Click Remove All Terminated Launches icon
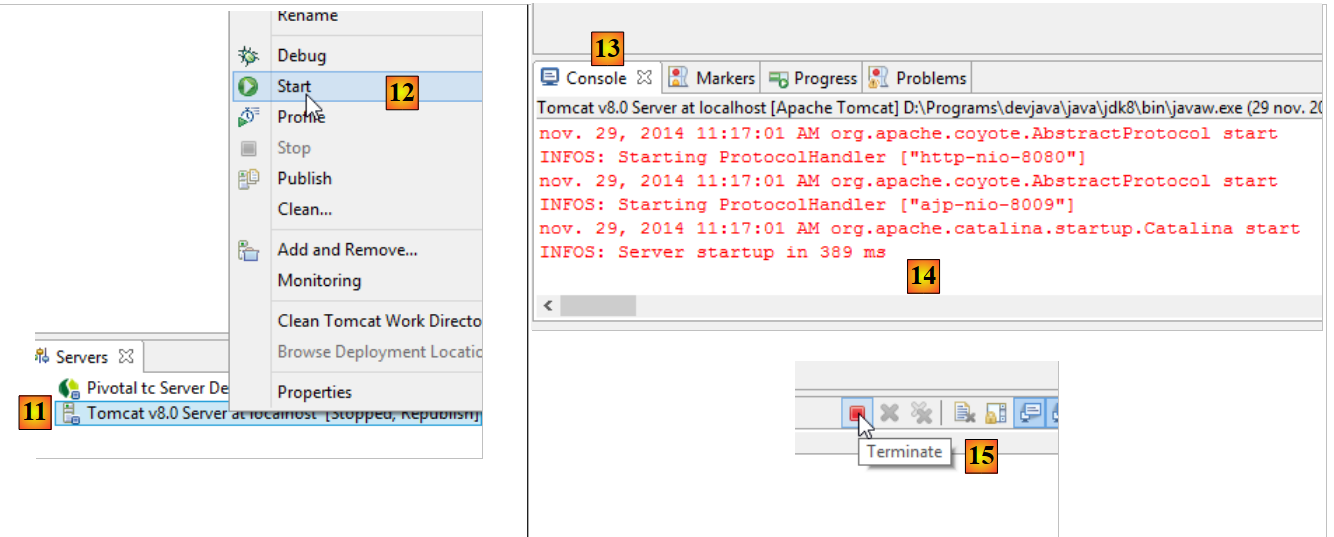 click(921, 413)
